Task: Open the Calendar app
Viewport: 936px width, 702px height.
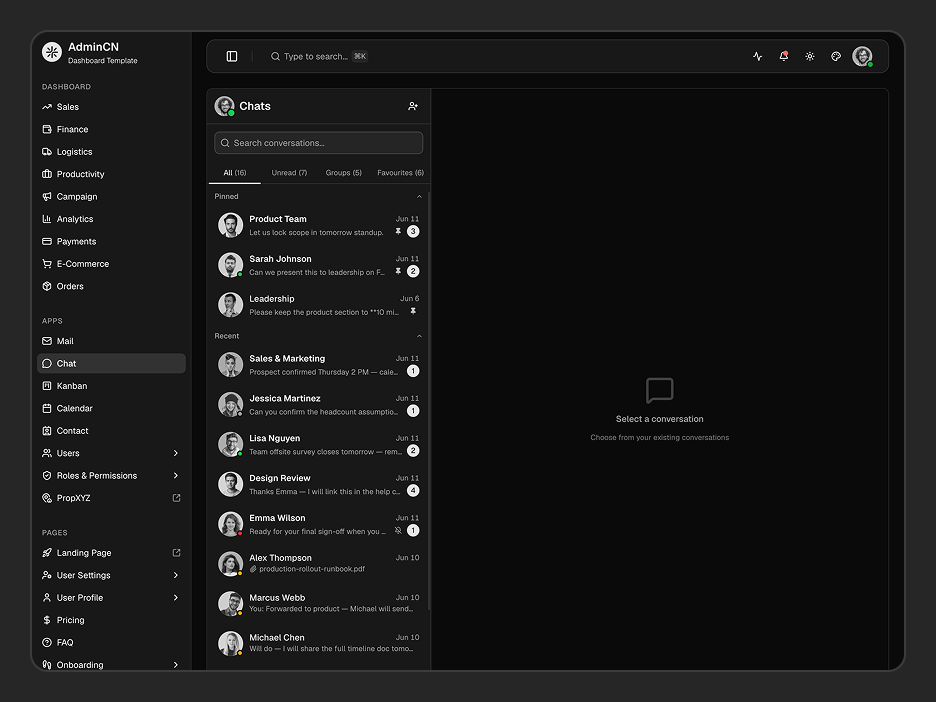Action: click(111, 408)
